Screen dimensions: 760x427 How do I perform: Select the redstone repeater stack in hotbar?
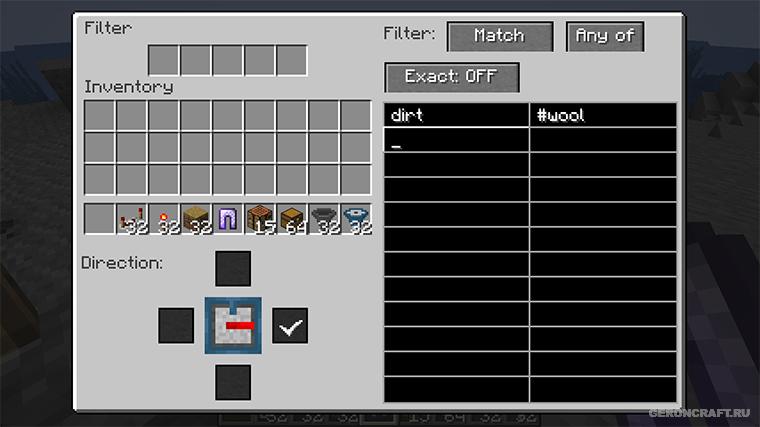coord(131,219)
